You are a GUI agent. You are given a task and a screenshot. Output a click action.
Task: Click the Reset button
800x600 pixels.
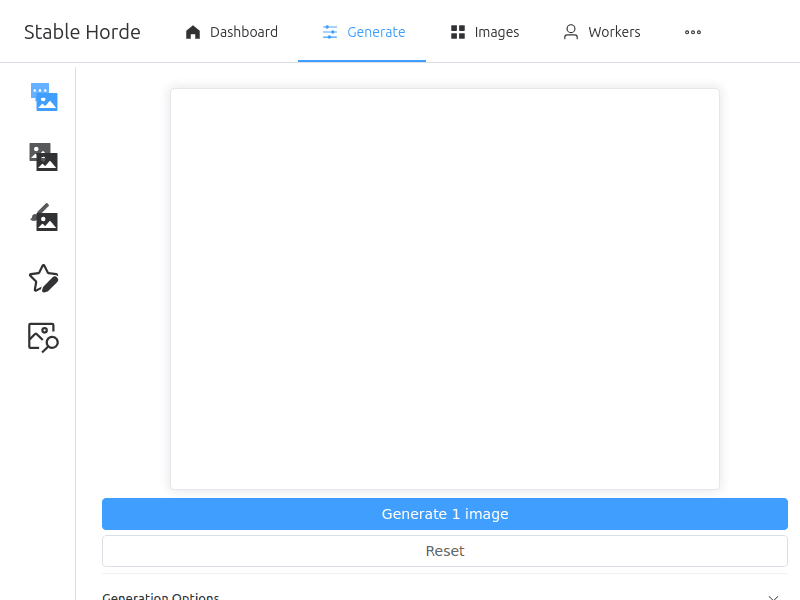click(445, 551)
